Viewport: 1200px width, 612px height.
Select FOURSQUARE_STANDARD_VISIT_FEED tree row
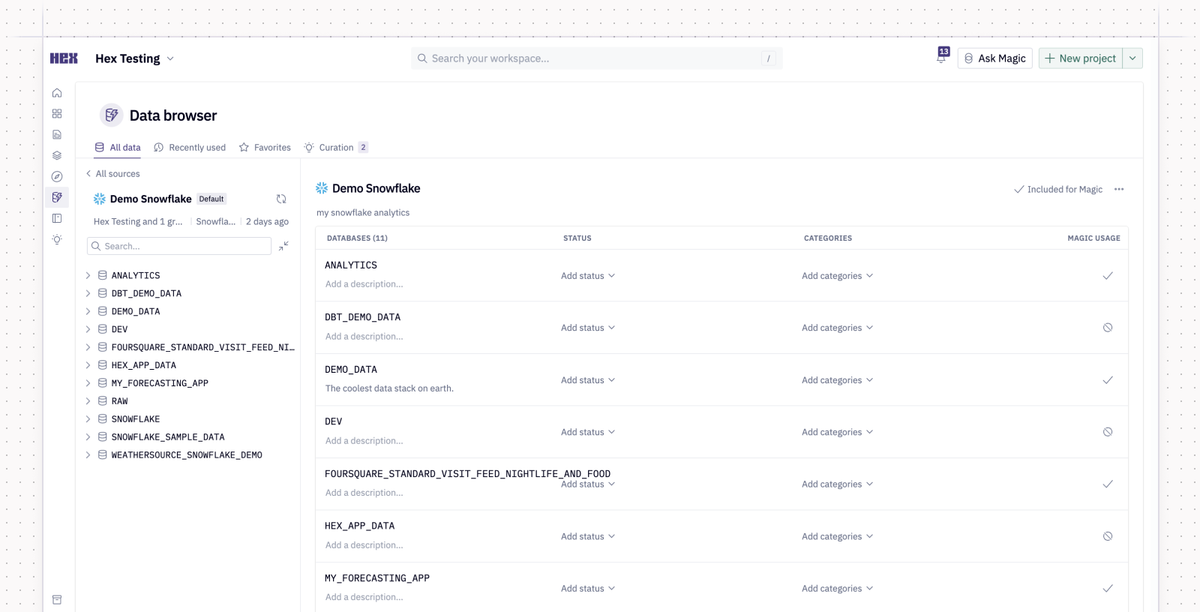coord(190,347)
